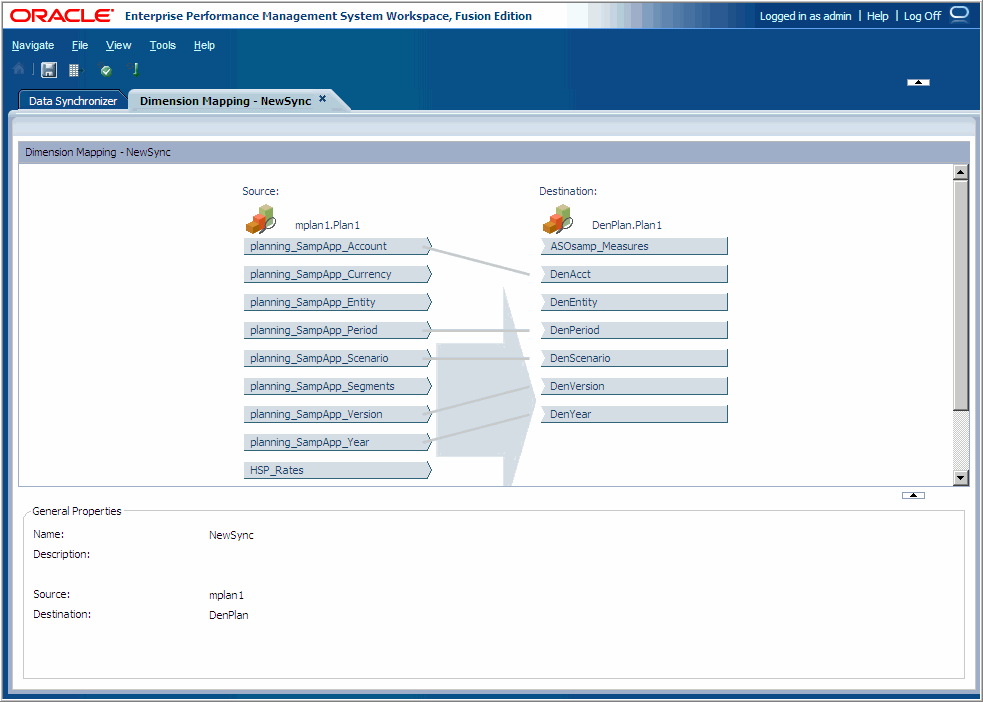Click the scroll up arrow of the mapping scrollbar
Viewport: 983px width, 702px height.
click(960, 172)
